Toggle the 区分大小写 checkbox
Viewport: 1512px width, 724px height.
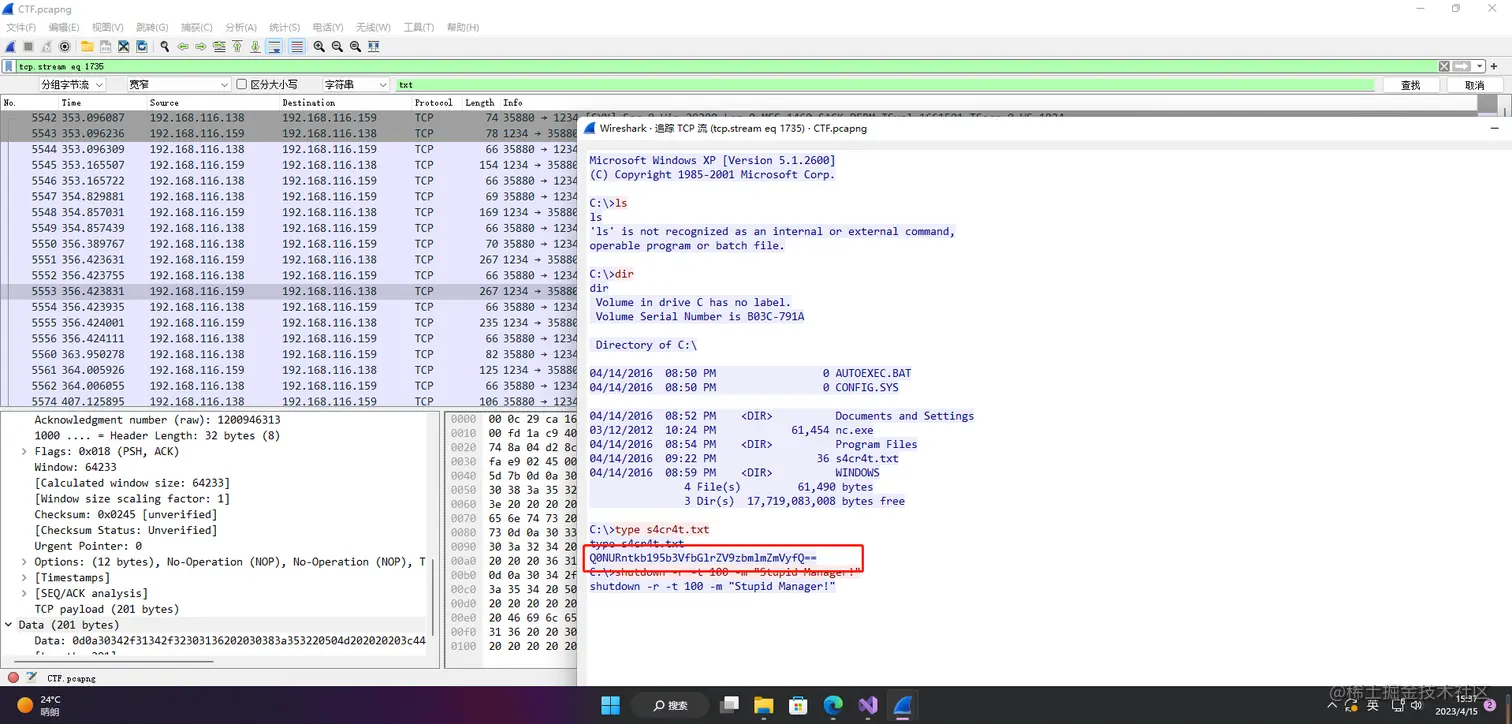click(241, 85)
